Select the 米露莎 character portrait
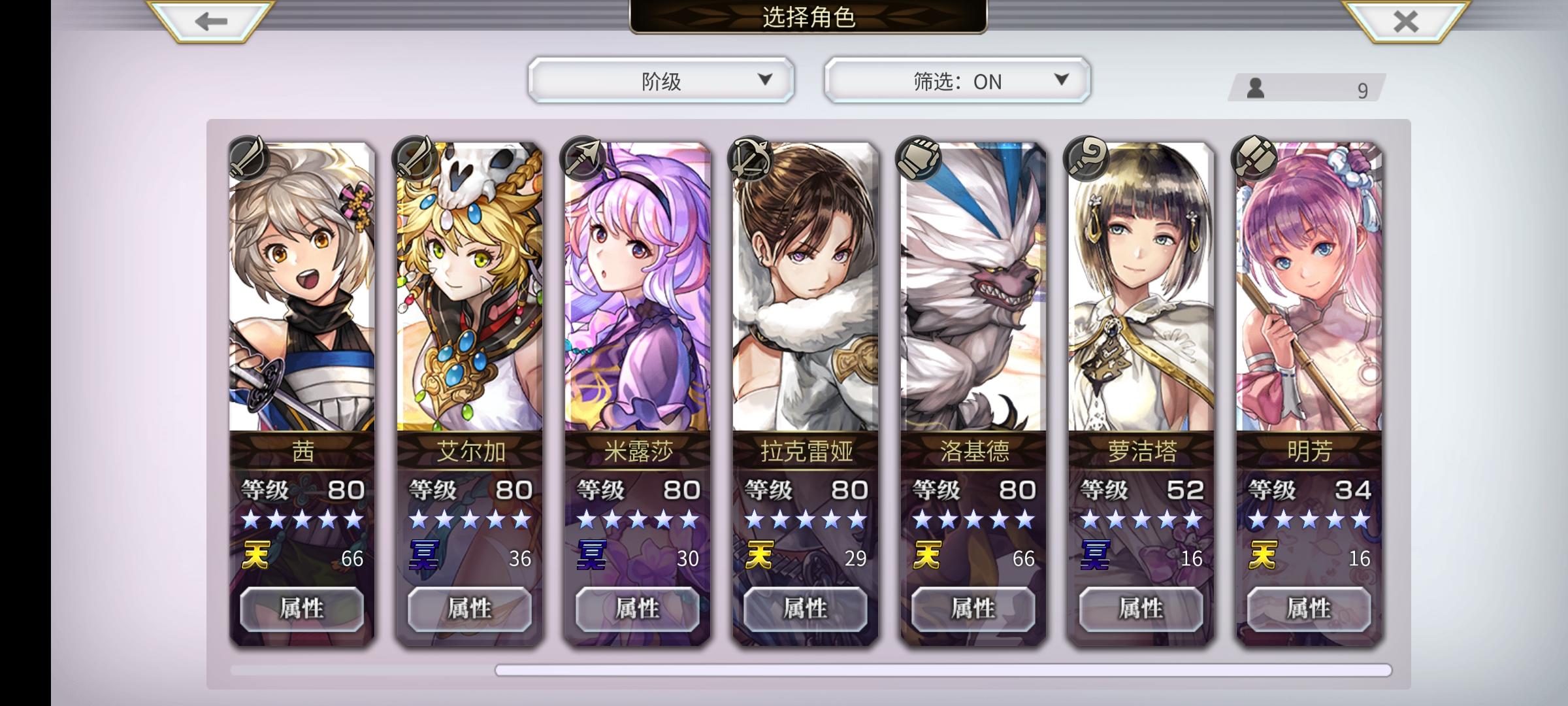1568x706 pixels. point(638,286)
